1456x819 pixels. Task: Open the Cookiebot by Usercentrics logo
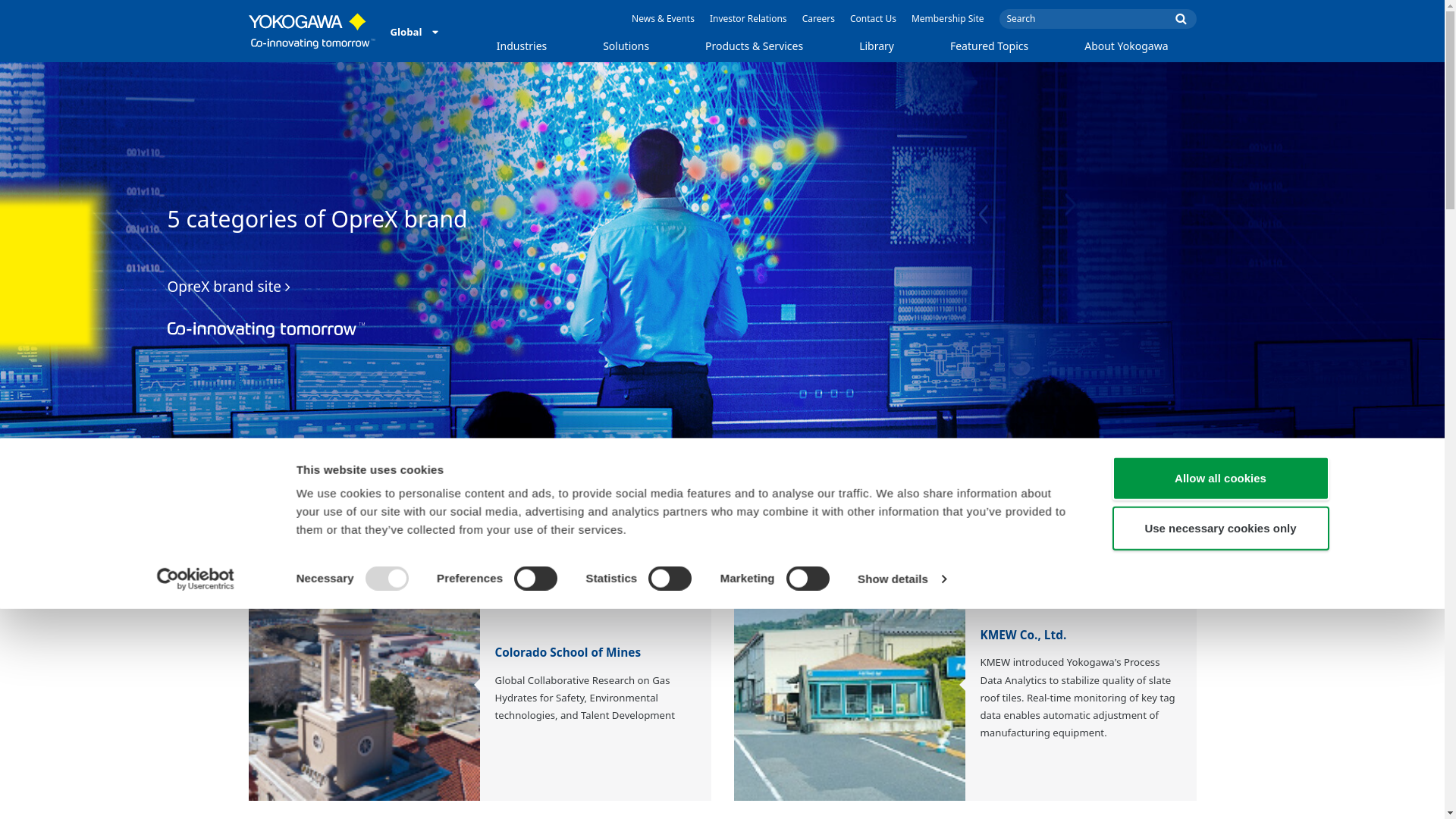[x=195, y=579]
